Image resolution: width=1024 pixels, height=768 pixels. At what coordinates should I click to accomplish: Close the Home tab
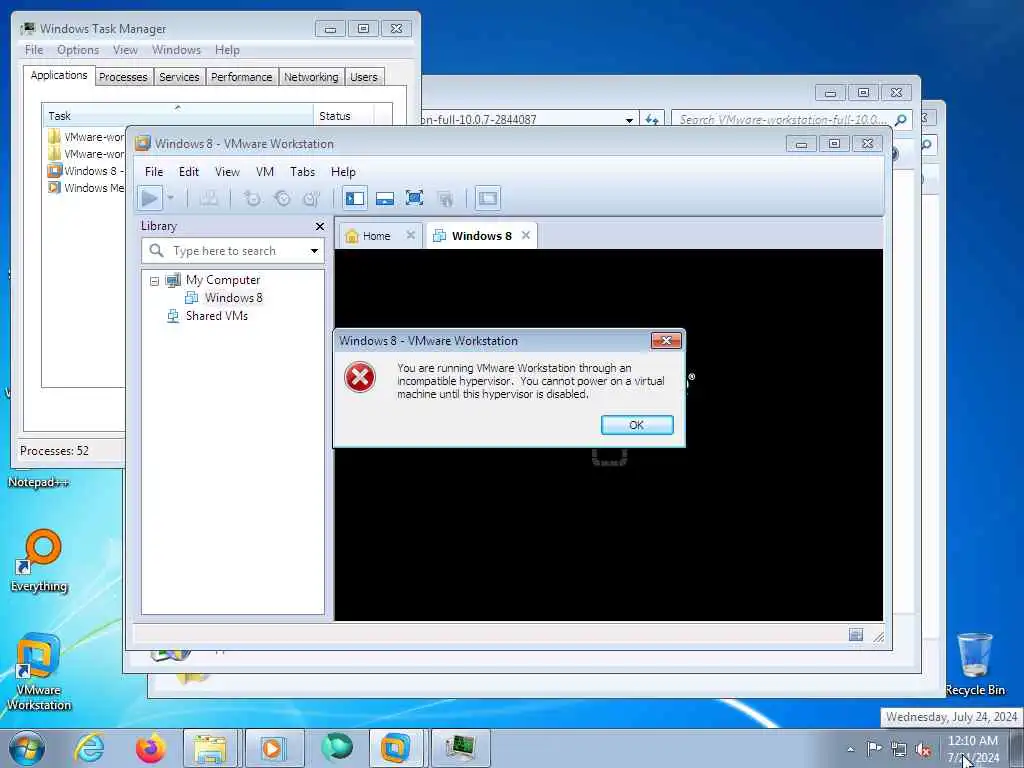click(x=410, y=234)
